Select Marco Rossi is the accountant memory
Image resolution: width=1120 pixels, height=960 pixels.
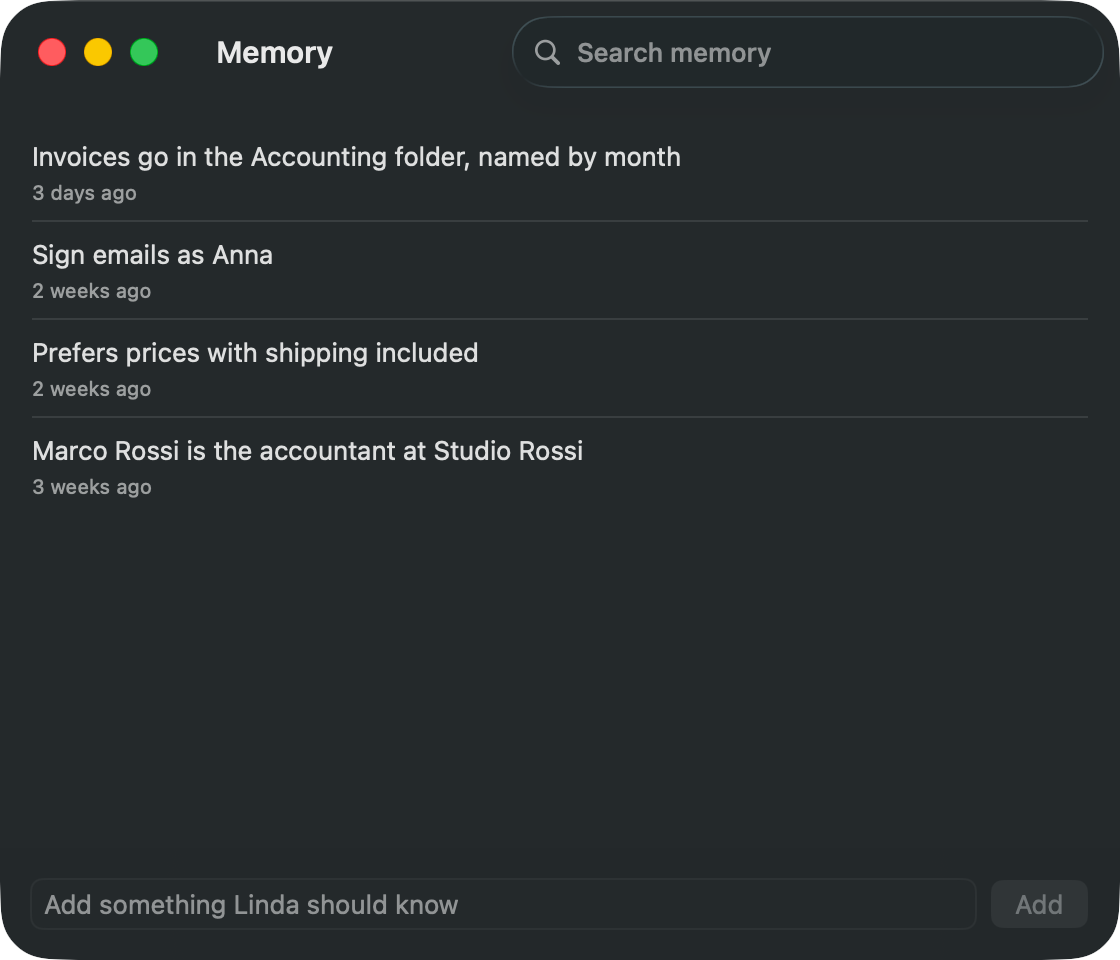pos(560,466)
